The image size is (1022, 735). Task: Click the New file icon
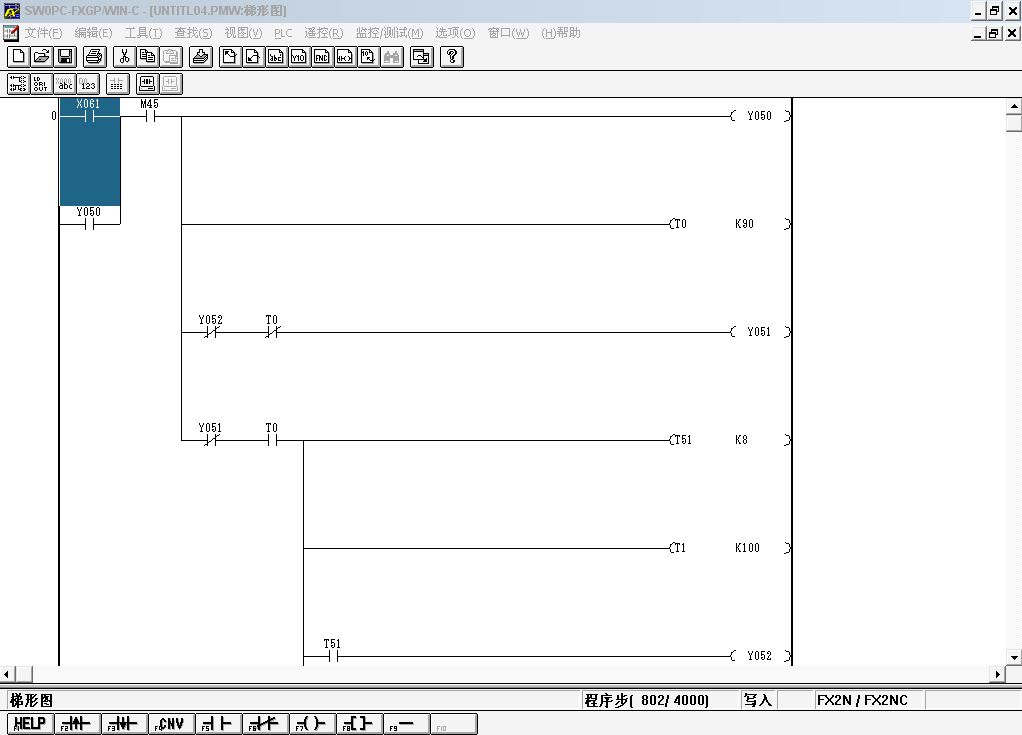coord(18,57)
